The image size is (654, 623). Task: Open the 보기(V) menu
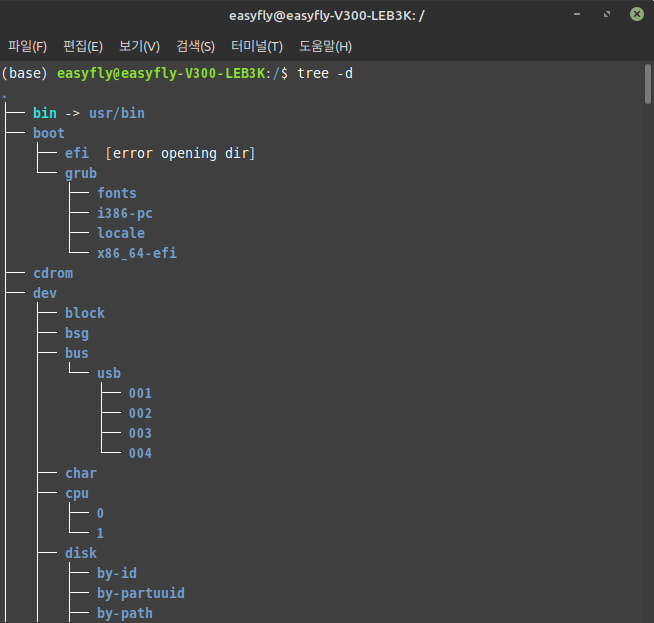click(139, 46)
